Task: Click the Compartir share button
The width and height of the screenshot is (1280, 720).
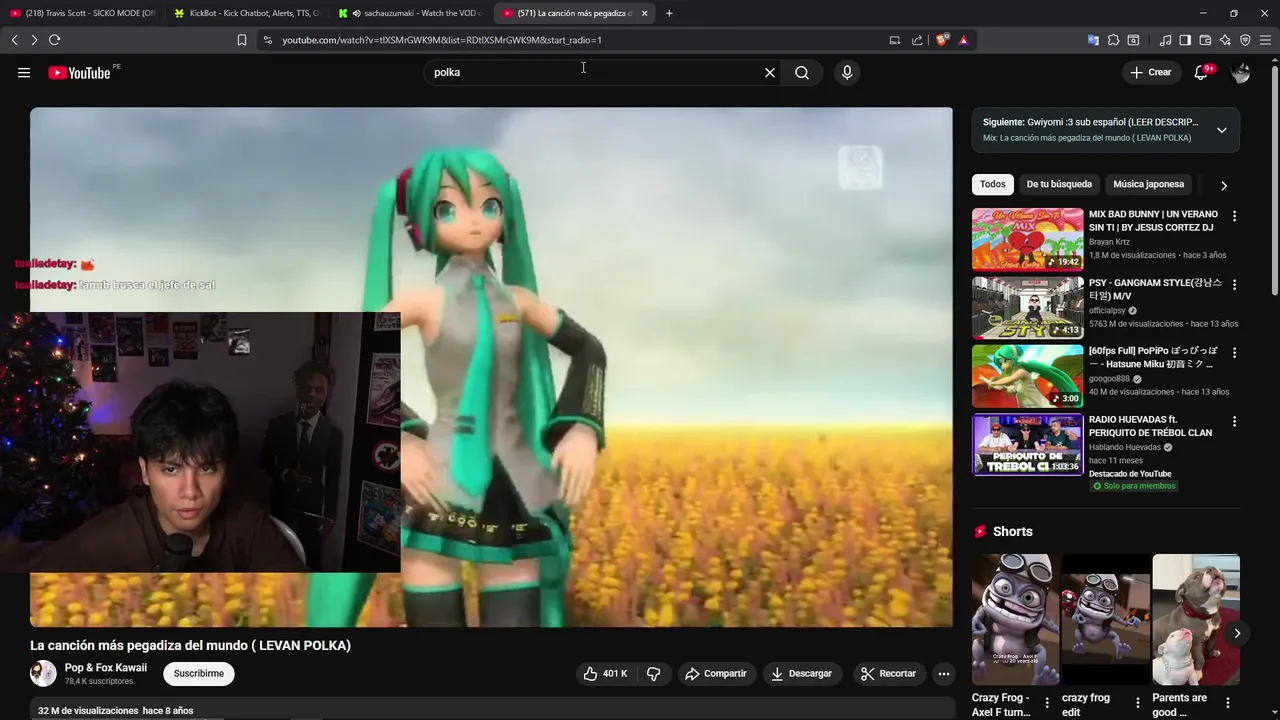Action: coord(716,674)
